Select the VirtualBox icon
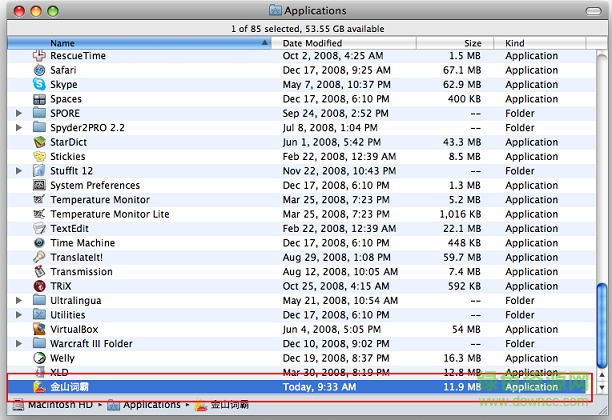The height and width of the screenshot is (420, 612). tap(39, 329)
